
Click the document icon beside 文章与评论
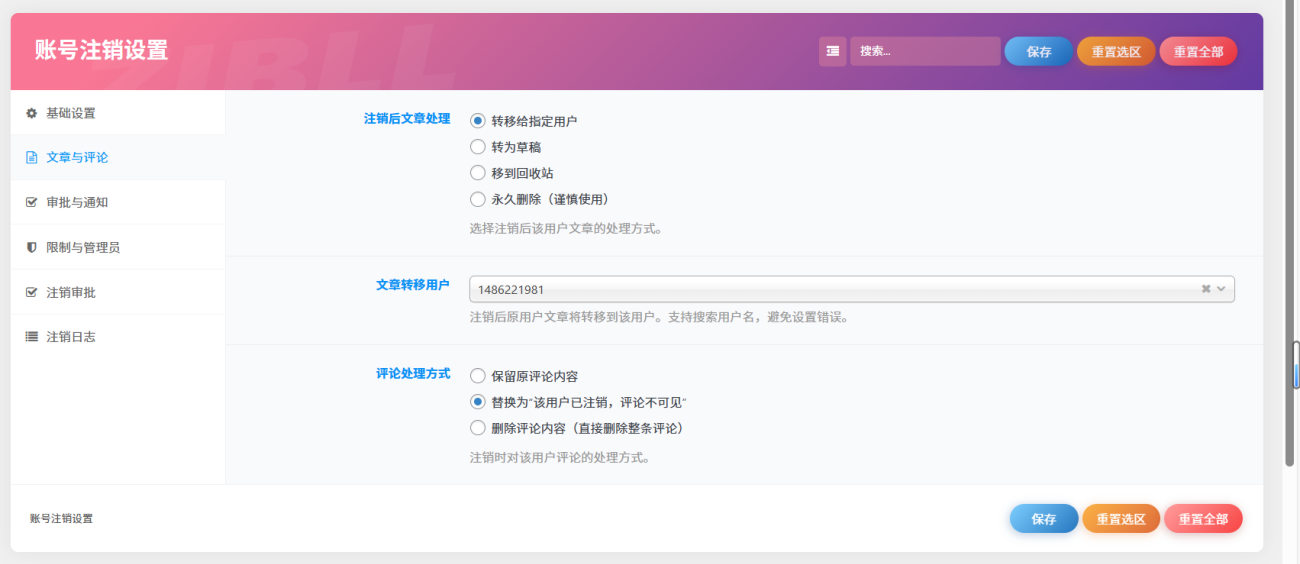click(x=31, y=158)
